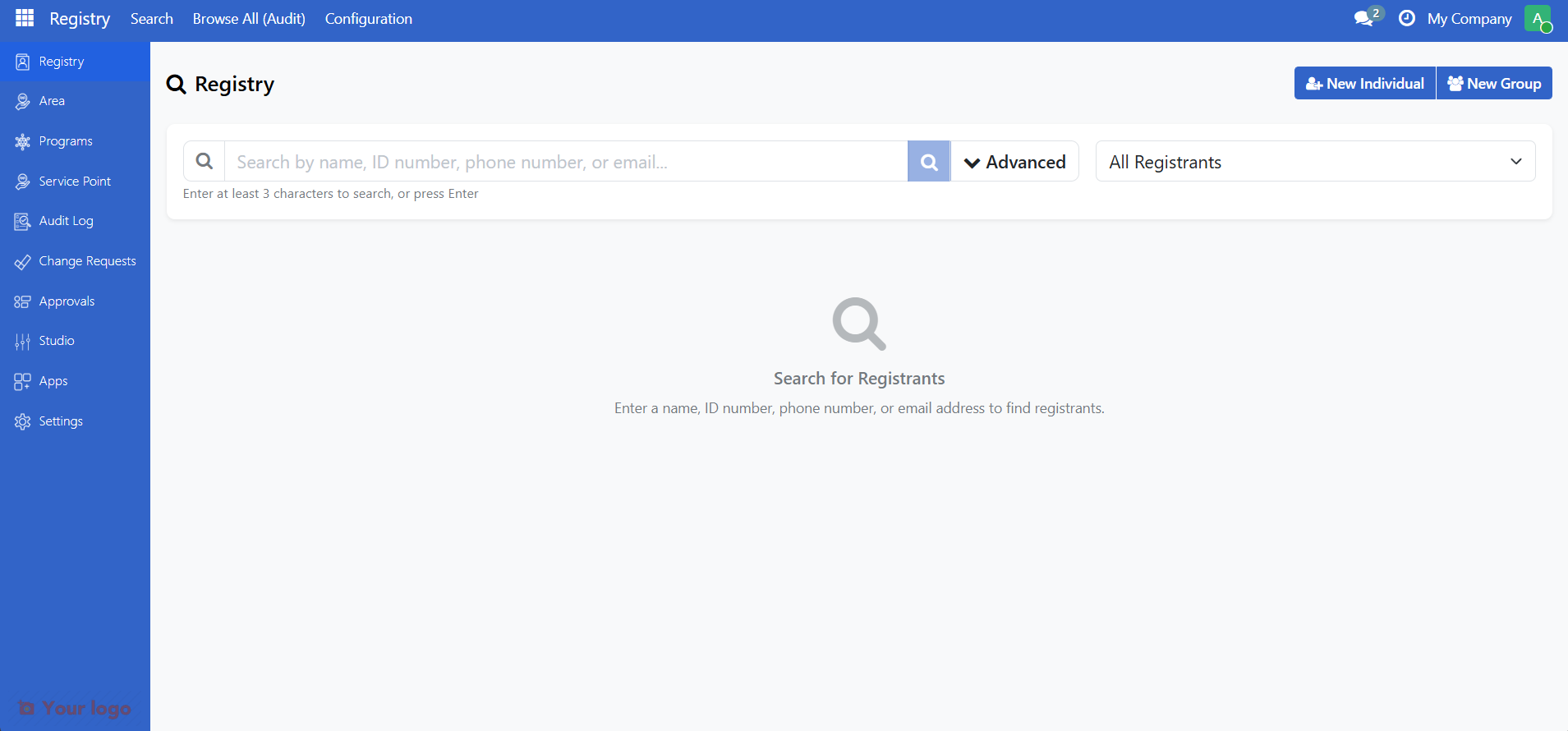Image resolution: width=1568 pixels, height=731 pixels.
Task: Create a New Group registrant
Action: point(1494,83)
